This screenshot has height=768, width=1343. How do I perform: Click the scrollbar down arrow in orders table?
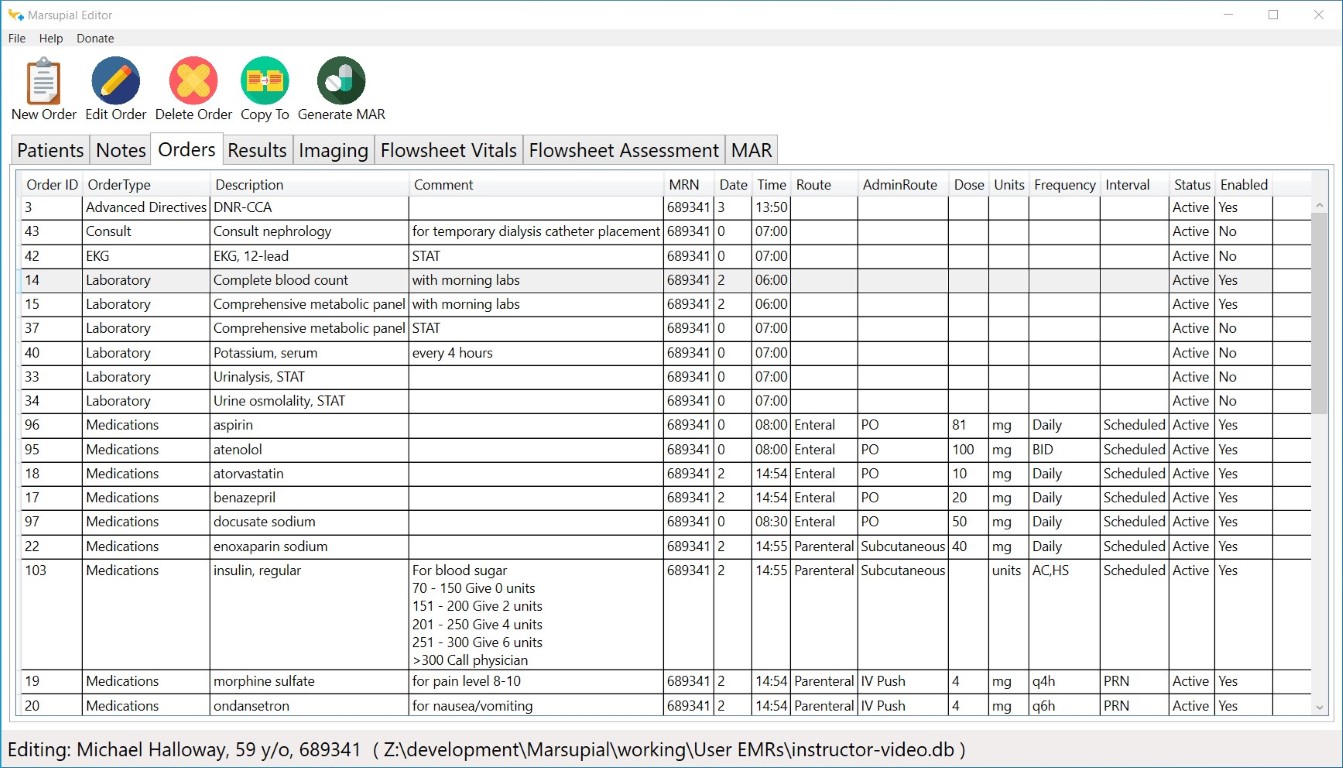tap(1319, 707)
